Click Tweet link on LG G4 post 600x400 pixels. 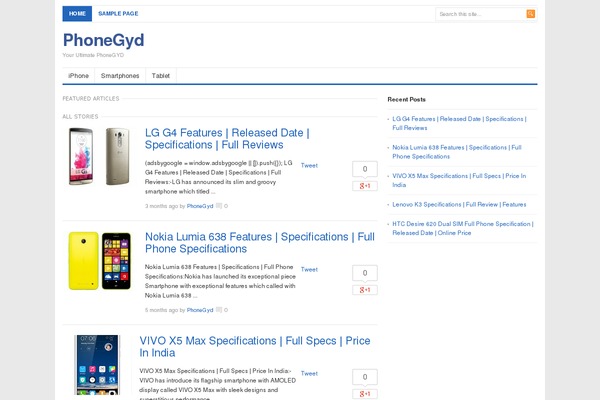309,166
